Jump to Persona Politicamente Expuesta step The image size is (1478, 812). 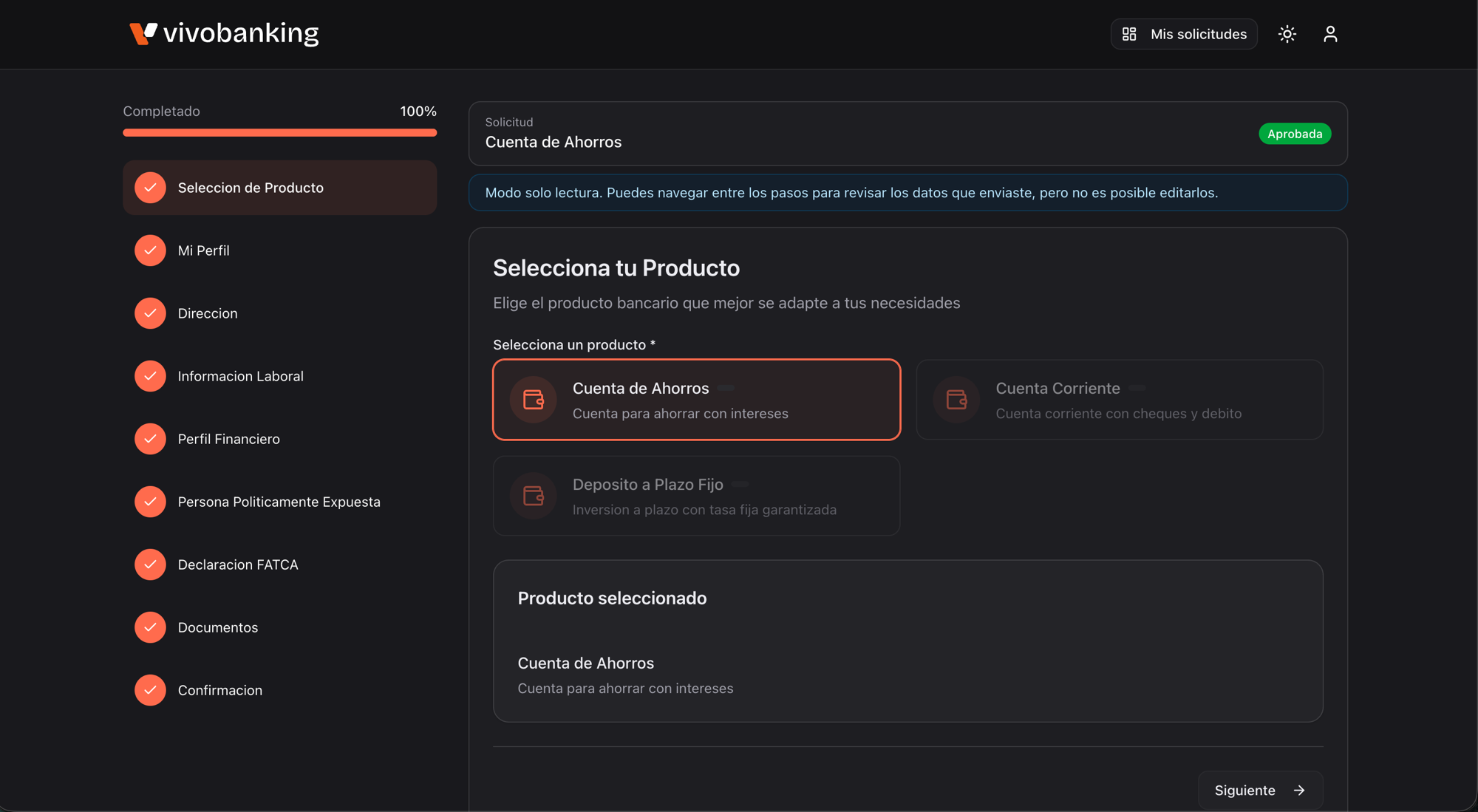[279, 502]
